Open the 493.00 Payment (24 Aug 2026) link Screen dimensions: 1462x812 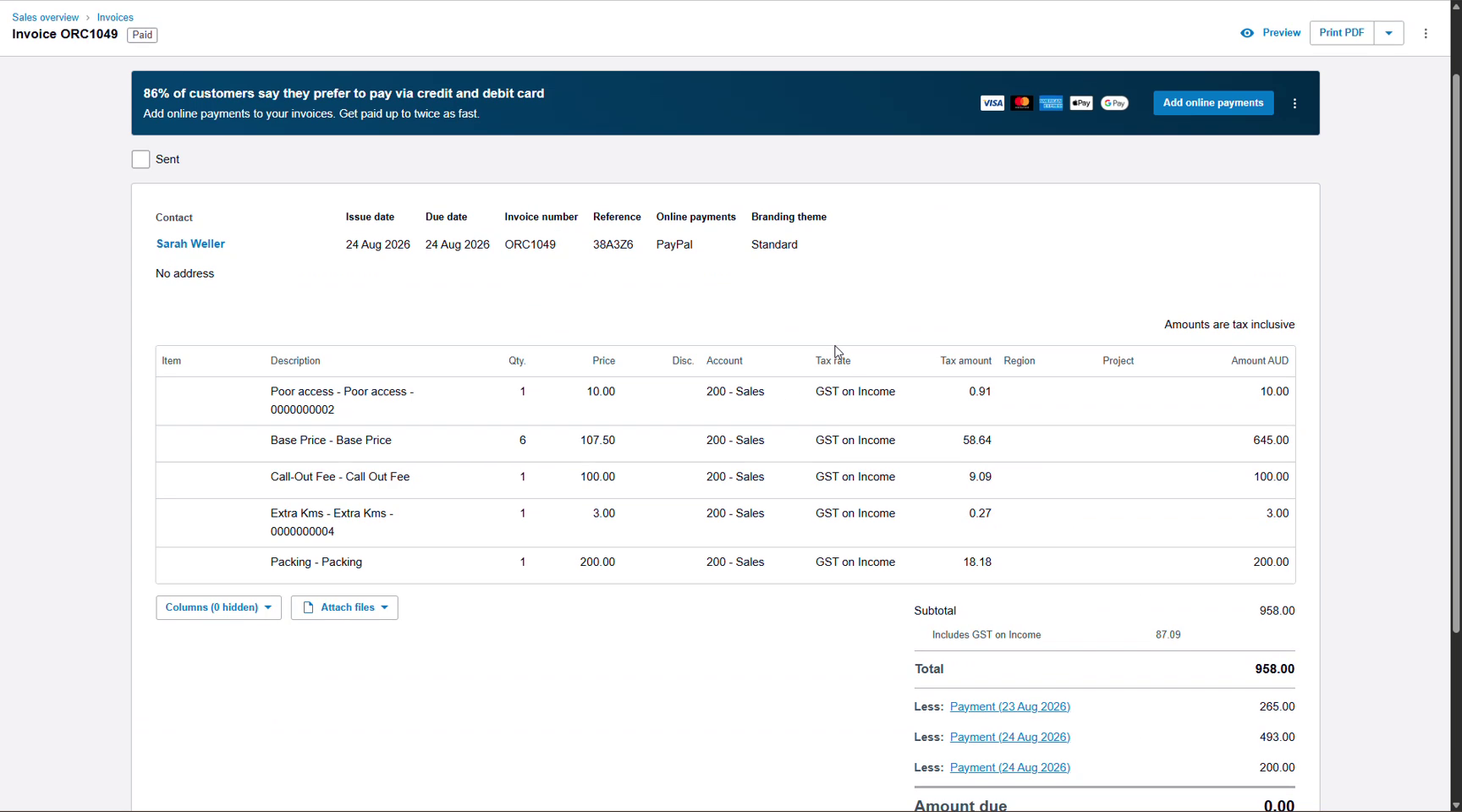click(x=1010, y=737)
